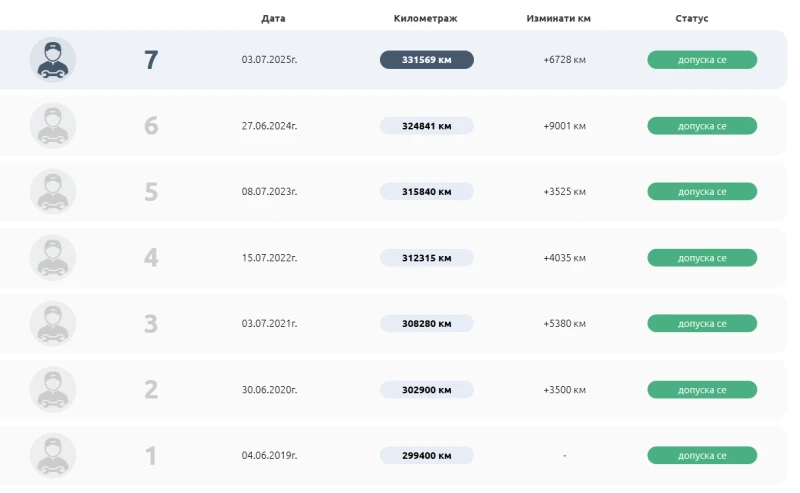Screen dimensions: 800x493
Task: Click the 'Статус' column header
Action: coord(691,19)
